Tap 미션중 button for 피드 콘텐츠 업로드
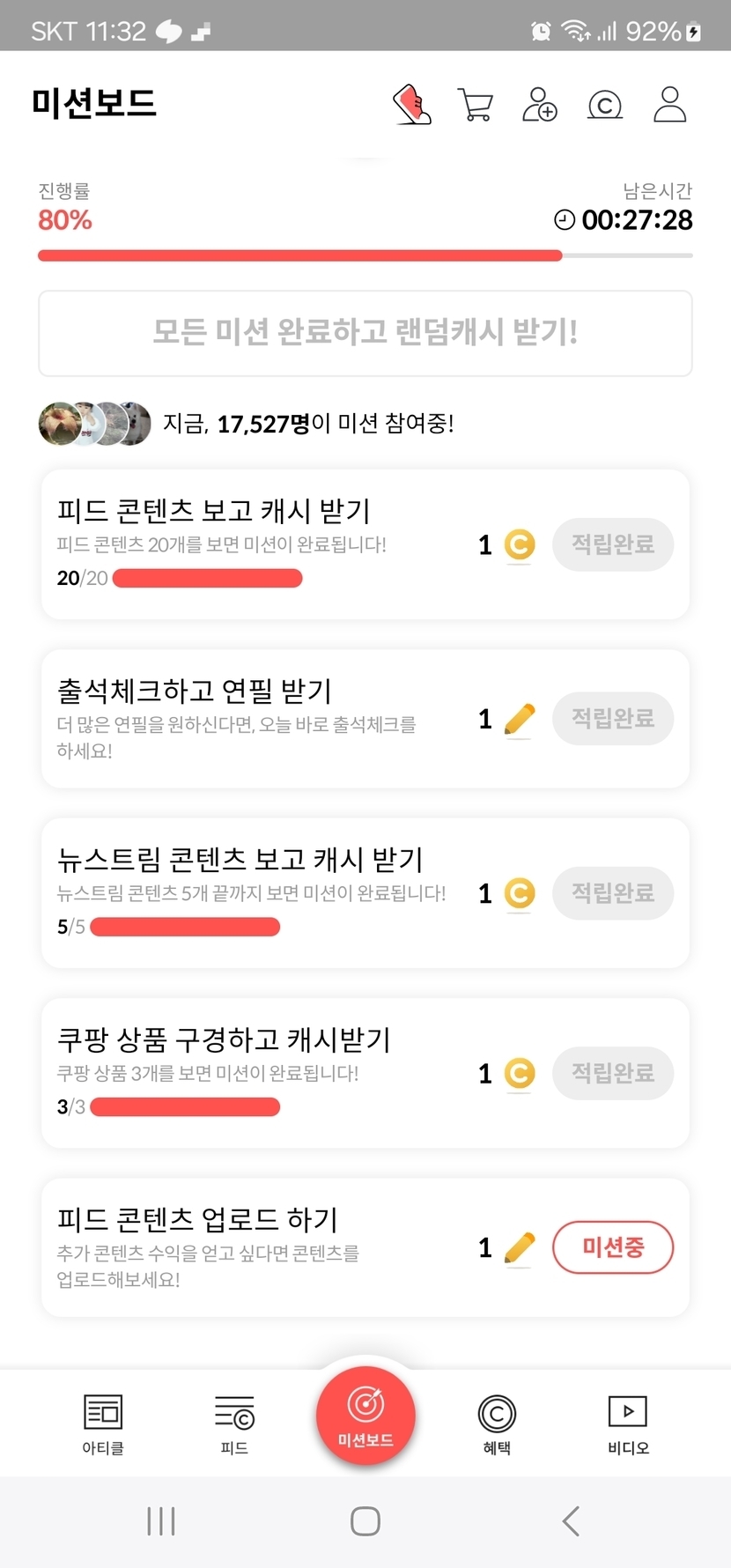731x1568 pixels. point(613,1247)
